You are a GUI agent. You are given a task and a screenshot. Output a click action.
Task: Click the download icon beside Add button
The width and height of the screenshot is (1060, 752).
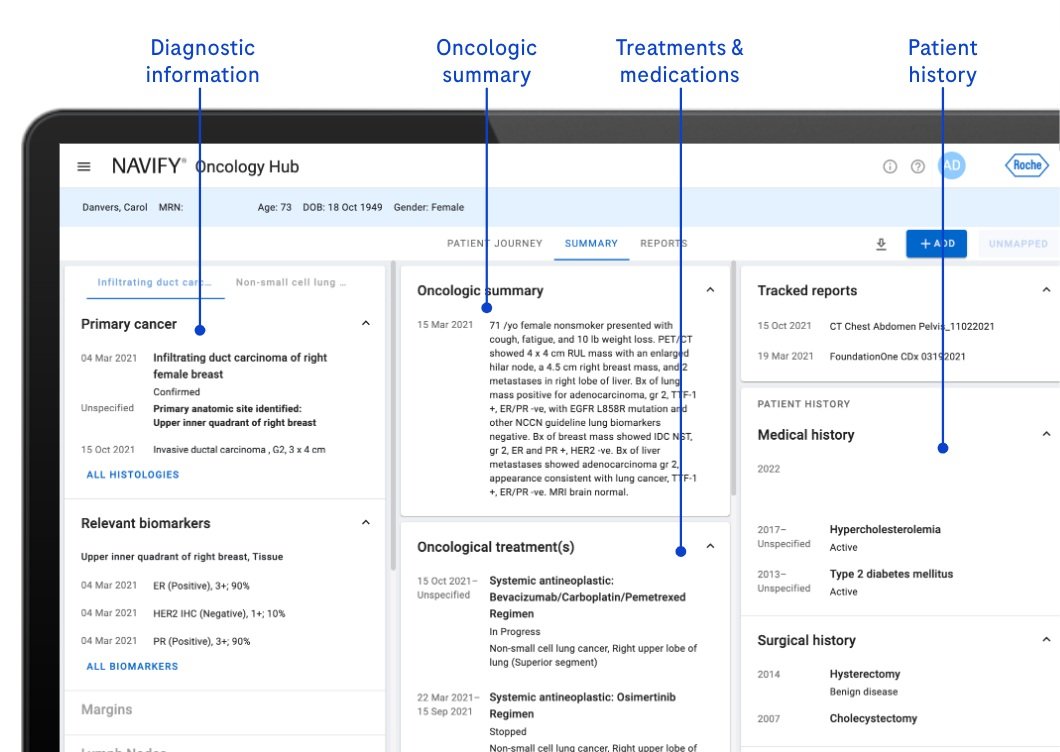pos(881,244)
